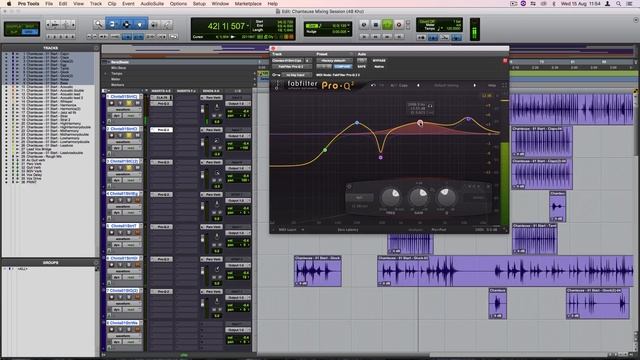Select the Zoomer magnifier tool
The image size is (640, 360).
(x=98, y=24)
